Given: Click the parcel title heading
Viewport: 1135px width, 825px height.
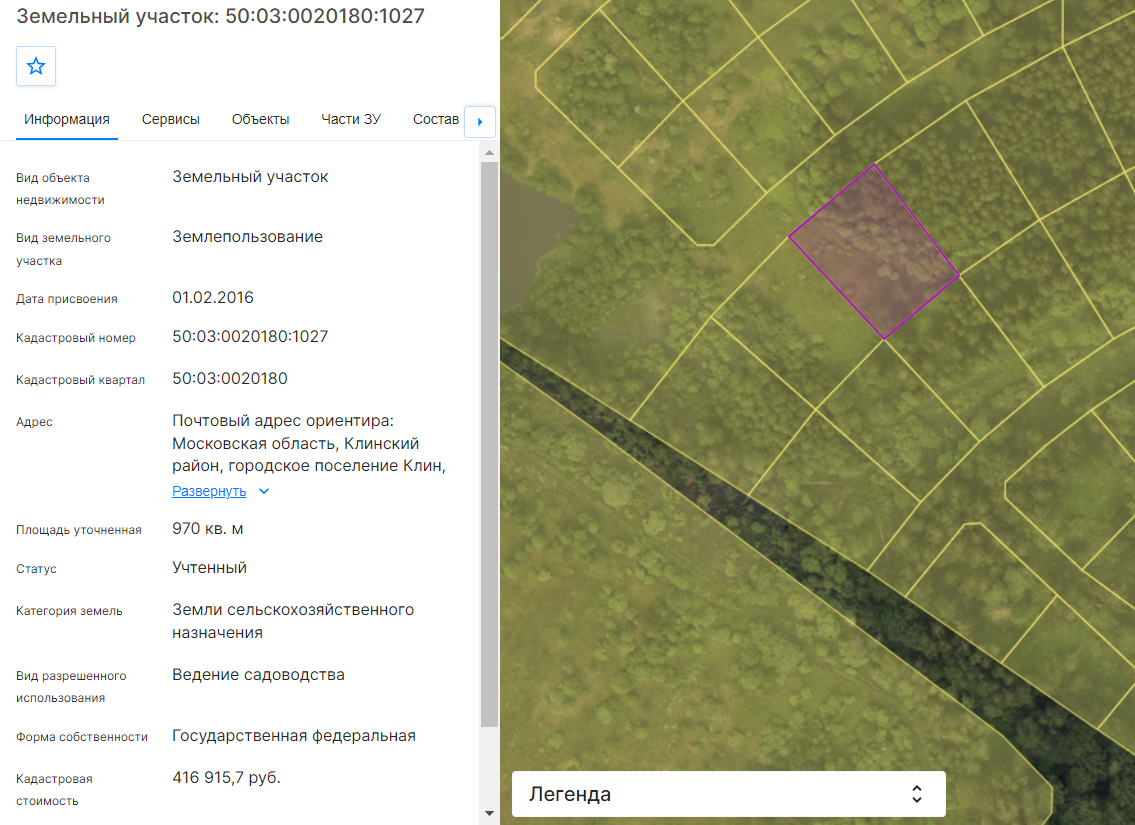Looking at the screenshot, I should (221, 16).
